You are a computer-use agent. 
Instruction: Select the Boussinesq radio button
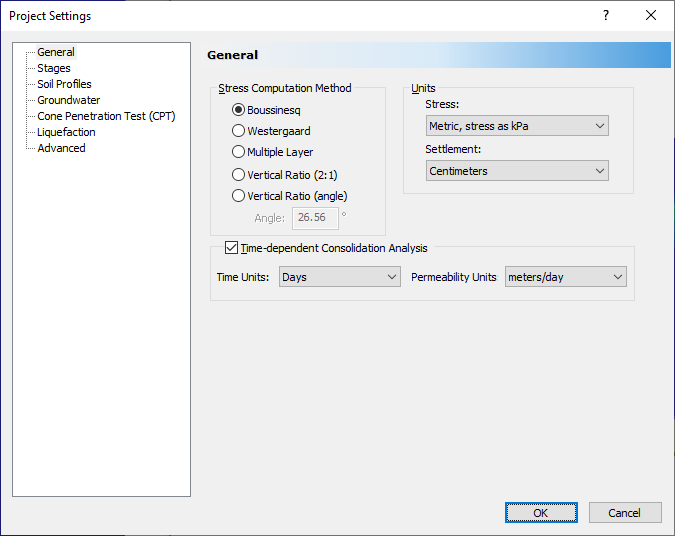pyautogui.click(x=238, y=110)
